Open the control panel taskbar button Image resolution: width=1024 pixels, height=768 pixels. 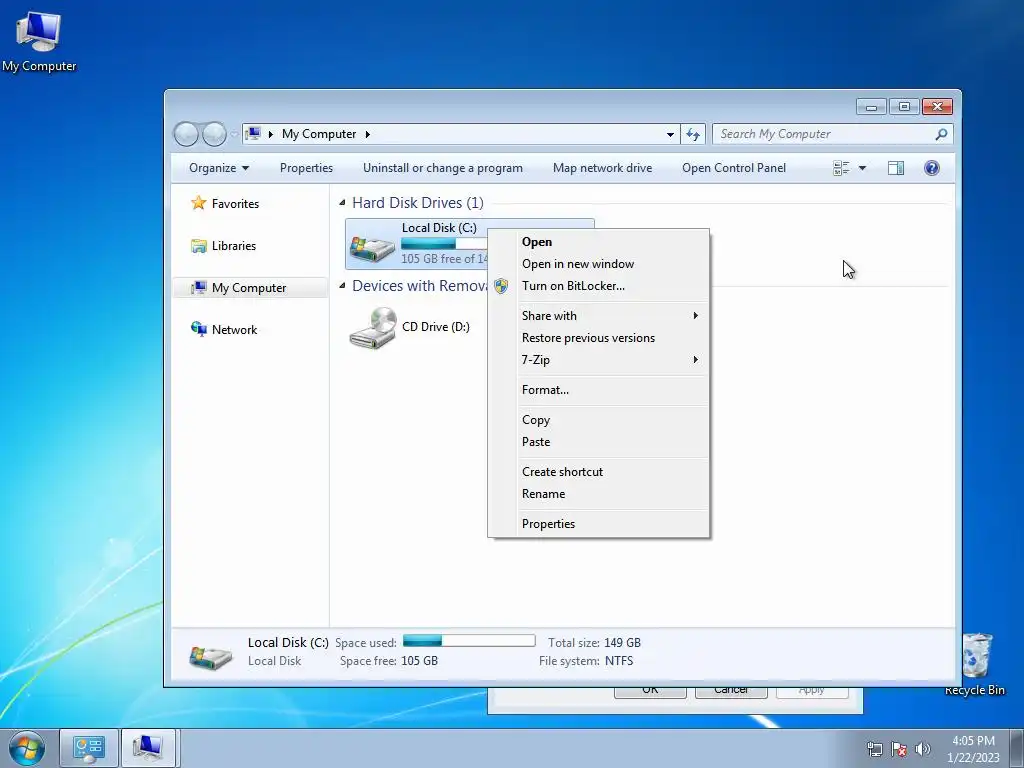pos(89,748)
